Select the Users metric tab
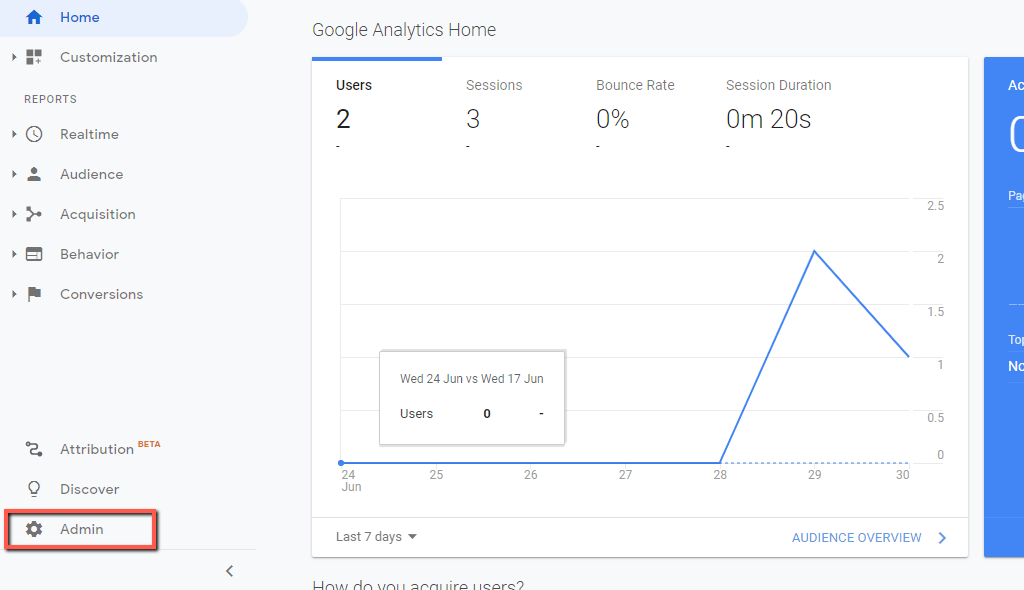This screenshot has height=590, width=1024. tap(377, 105)
